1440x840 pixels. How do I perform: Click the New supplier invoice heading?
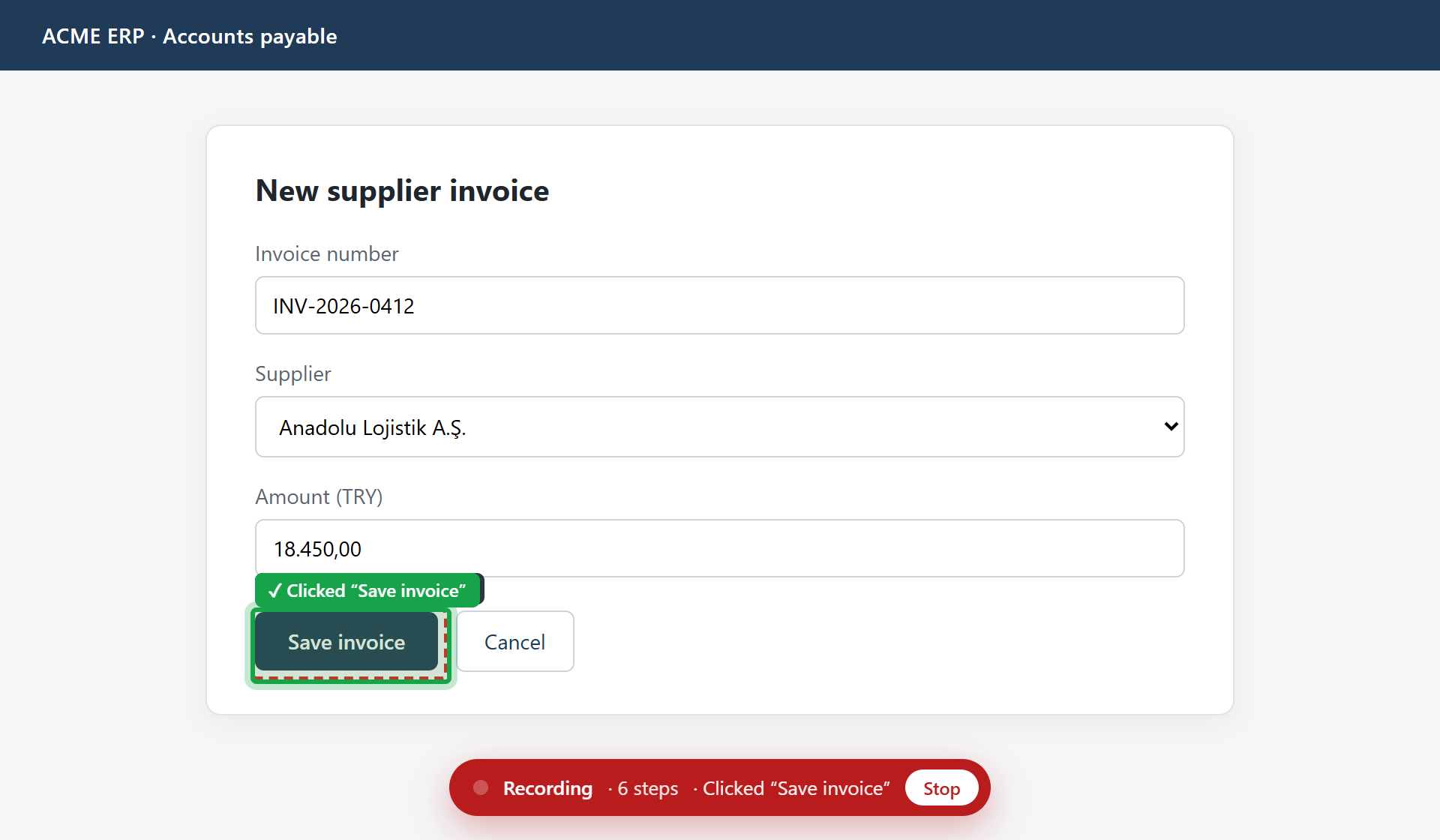tap(402, 190)
